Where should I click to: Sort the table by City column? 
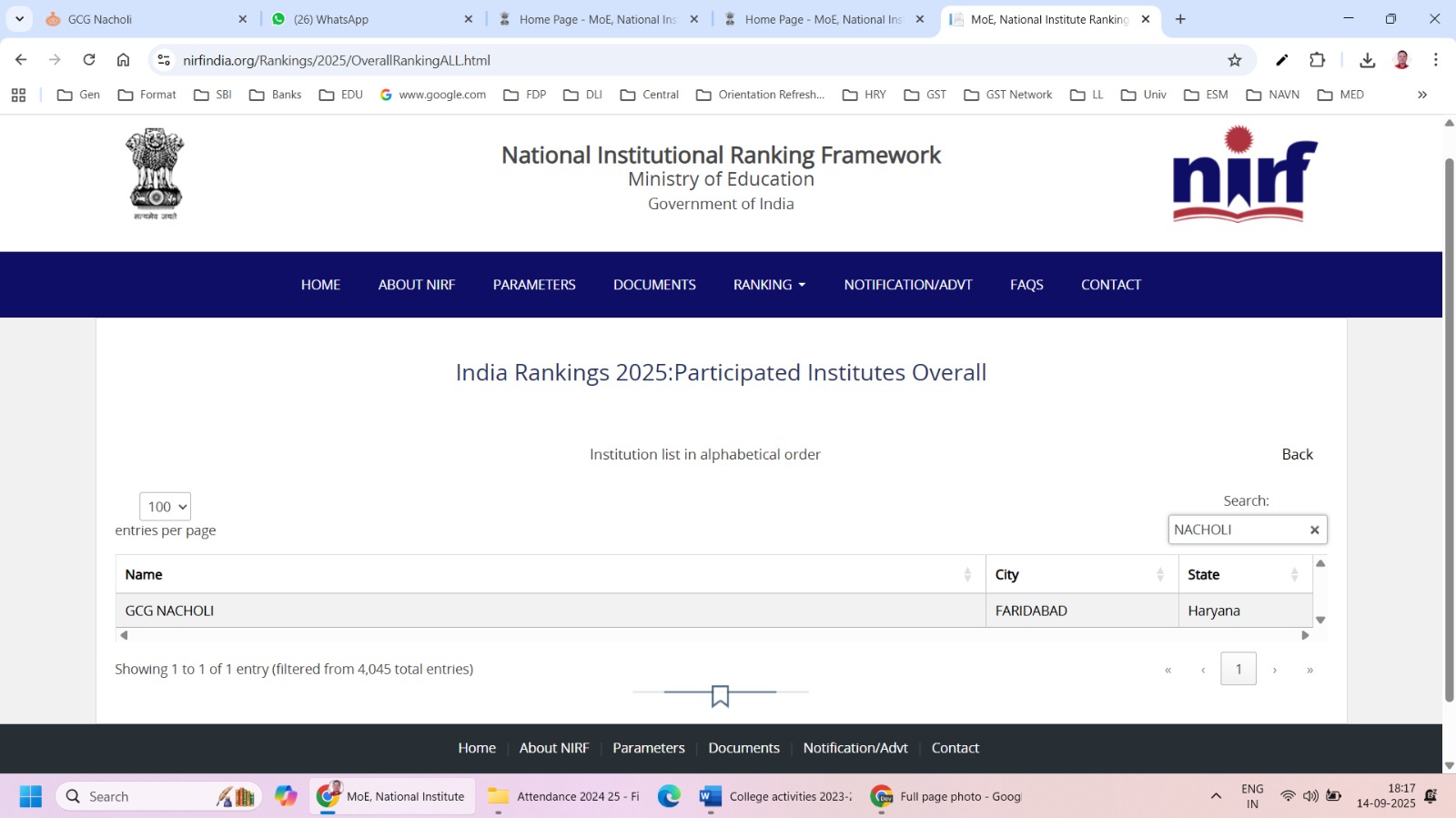[x=1081, y=574]
